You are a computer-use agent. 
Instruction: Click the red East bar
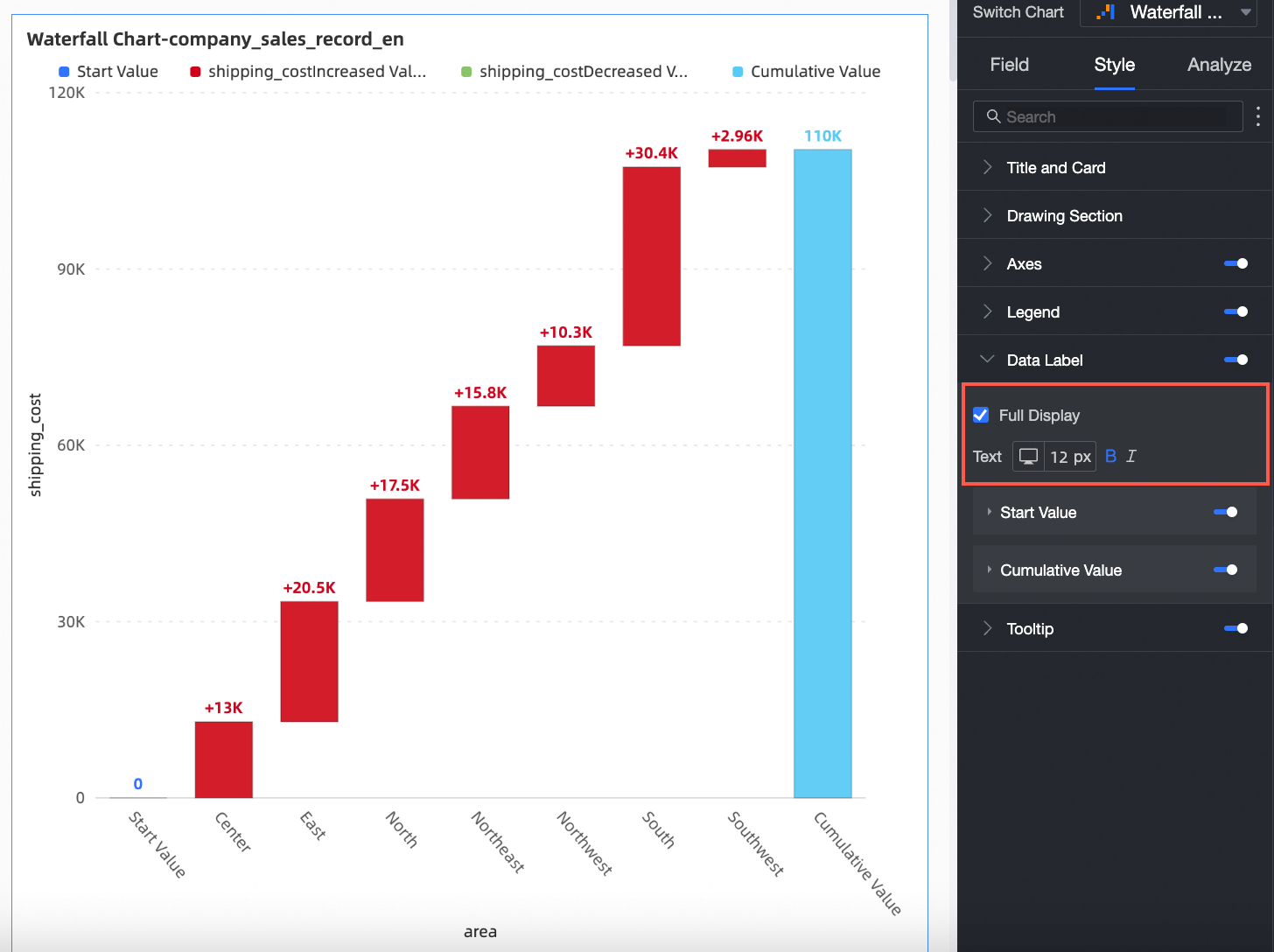point(309,661)
